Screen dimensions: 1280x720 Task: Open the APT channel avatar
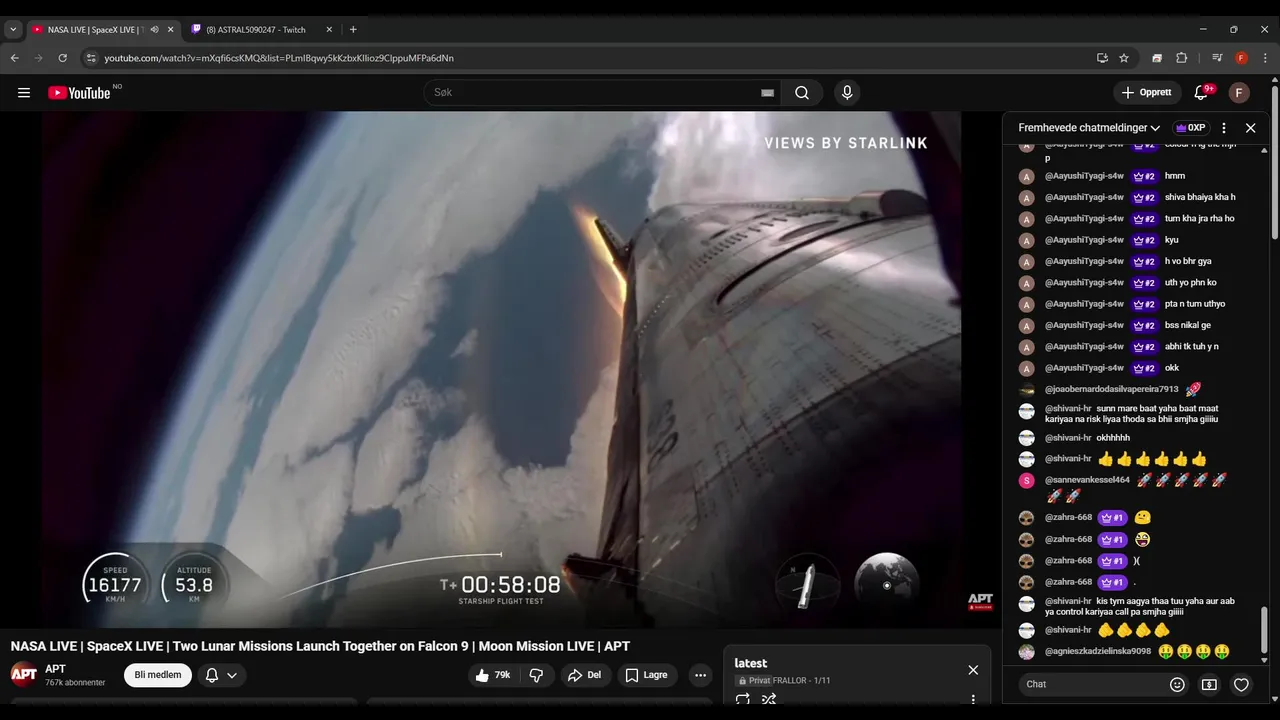[24, 674]
